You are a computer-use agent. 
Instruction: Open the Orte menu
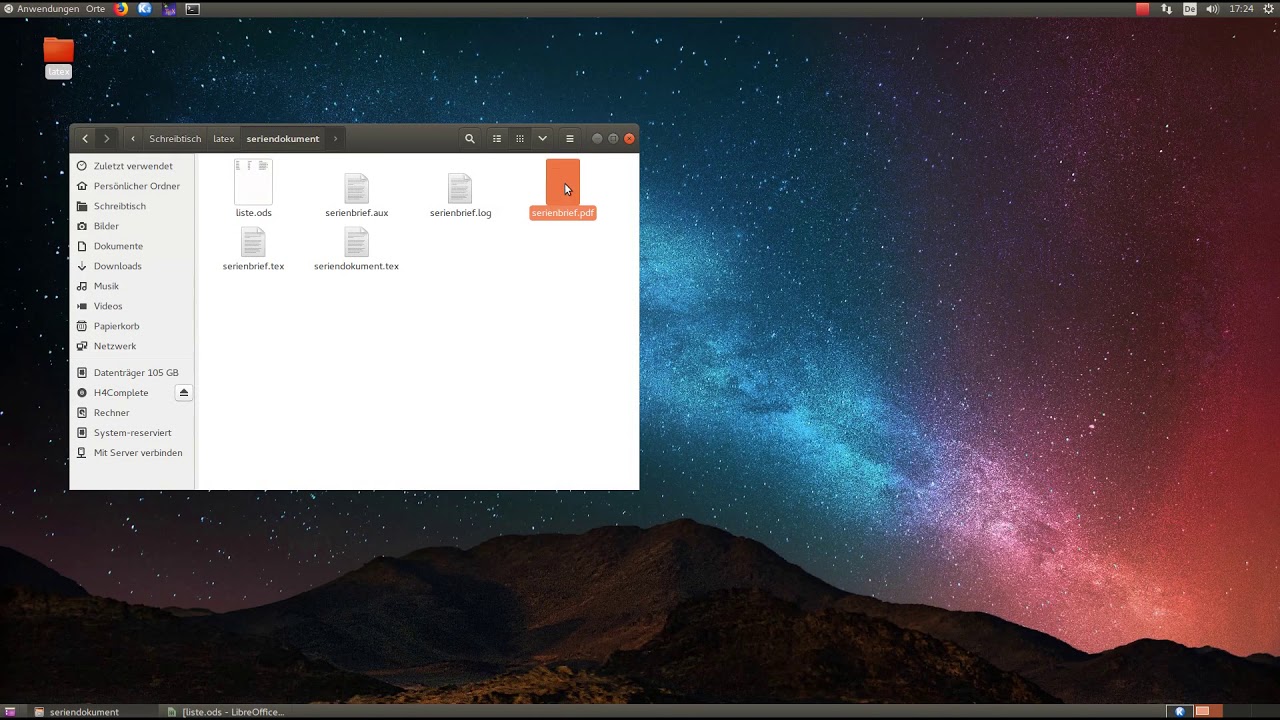click(x=95, y=9)
